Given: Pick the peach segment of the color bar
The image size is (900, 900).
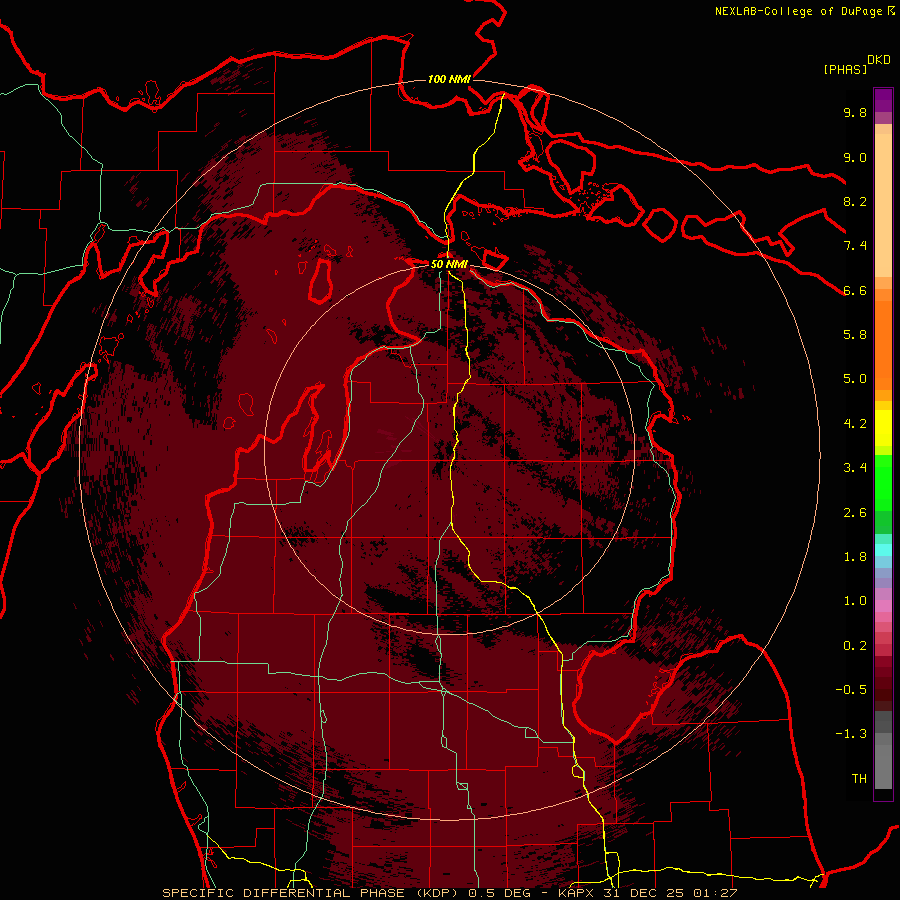Looking at the screenshot, I should (x=883, y=205).
